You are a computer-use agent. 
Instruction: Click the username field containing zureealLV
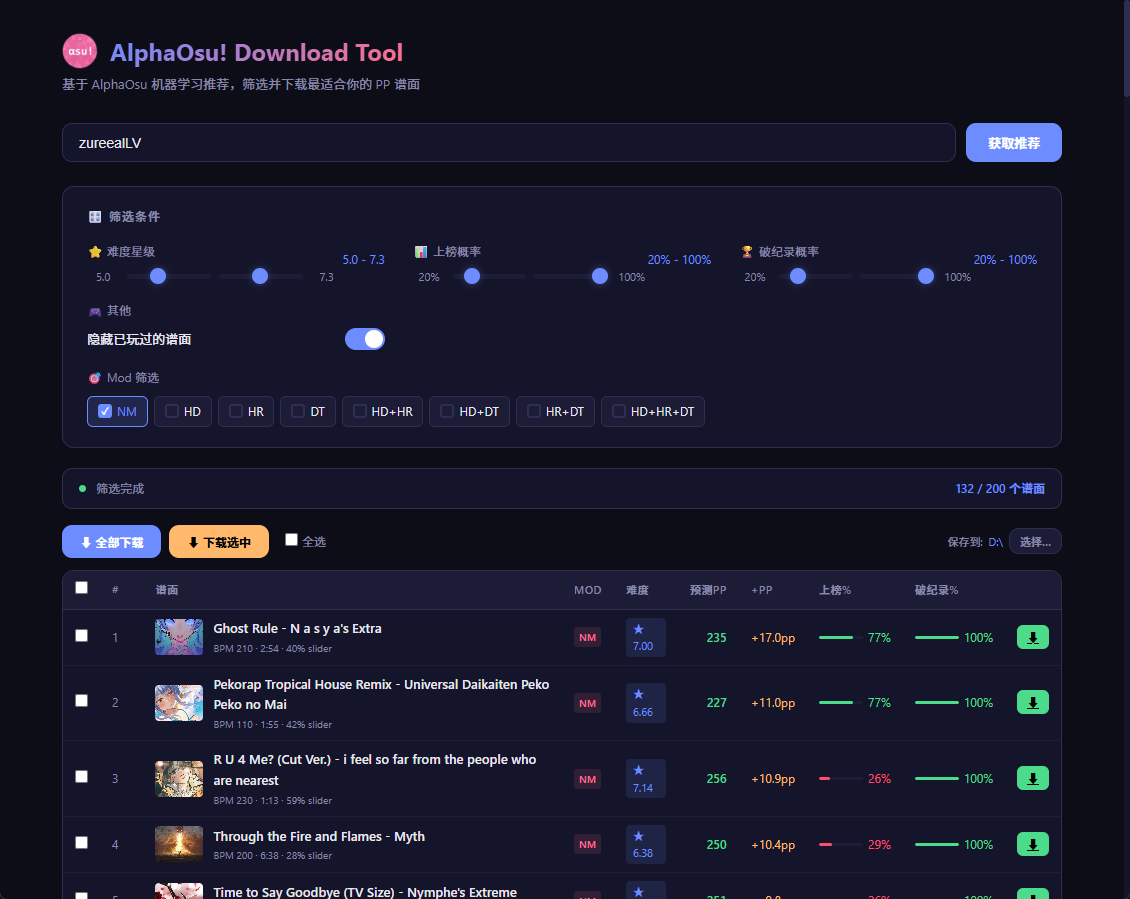509,143
